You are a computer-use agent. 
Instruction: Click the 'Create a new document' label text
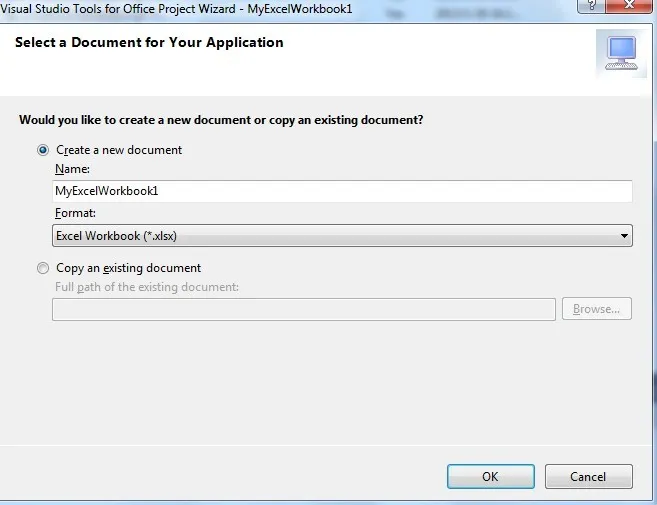[x=119, y=150]
